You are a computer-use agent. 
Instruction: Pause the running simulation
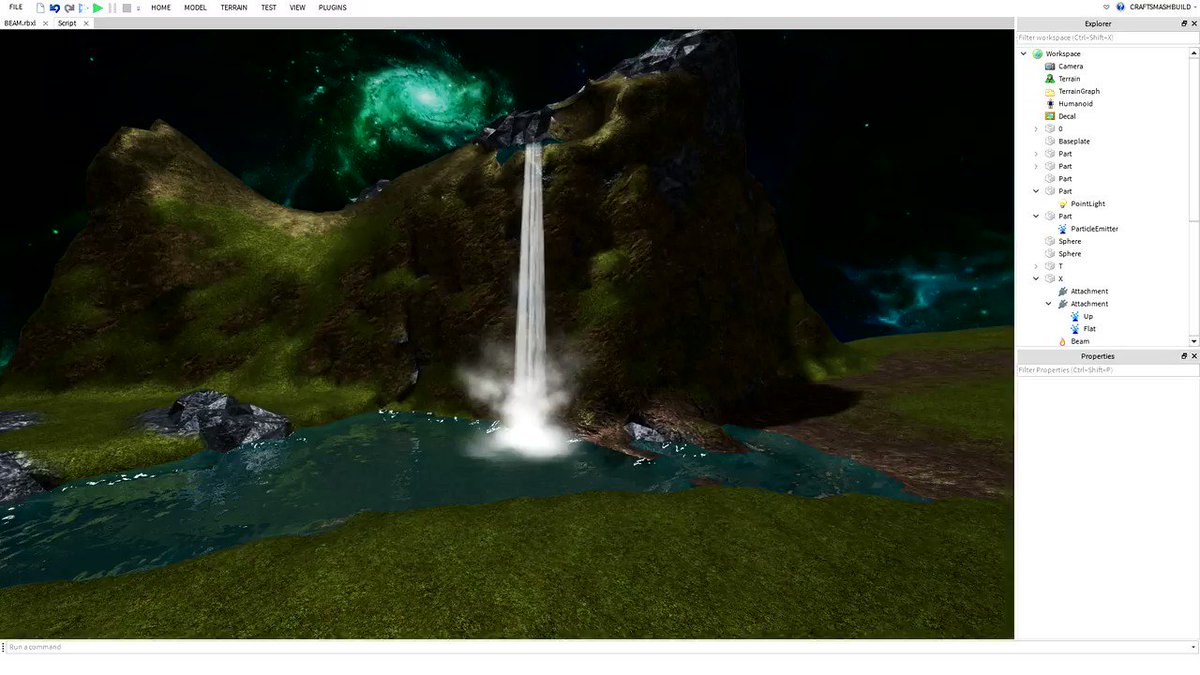tap(113, 7)
